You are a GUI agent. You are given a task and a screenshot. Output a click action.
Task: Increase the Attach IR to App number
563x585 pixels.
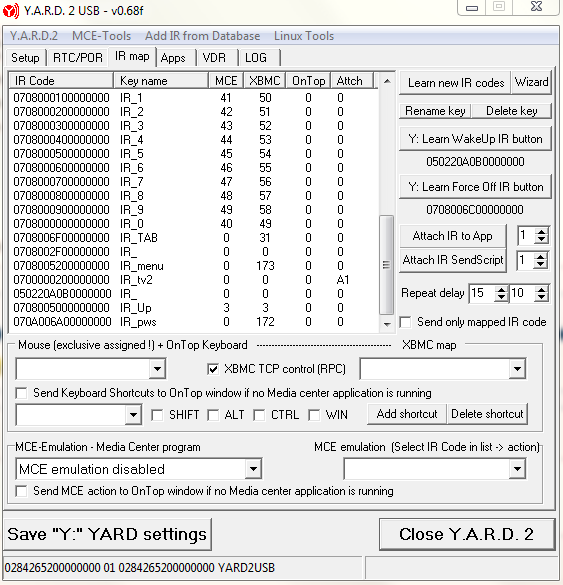[x=541, y=232]
